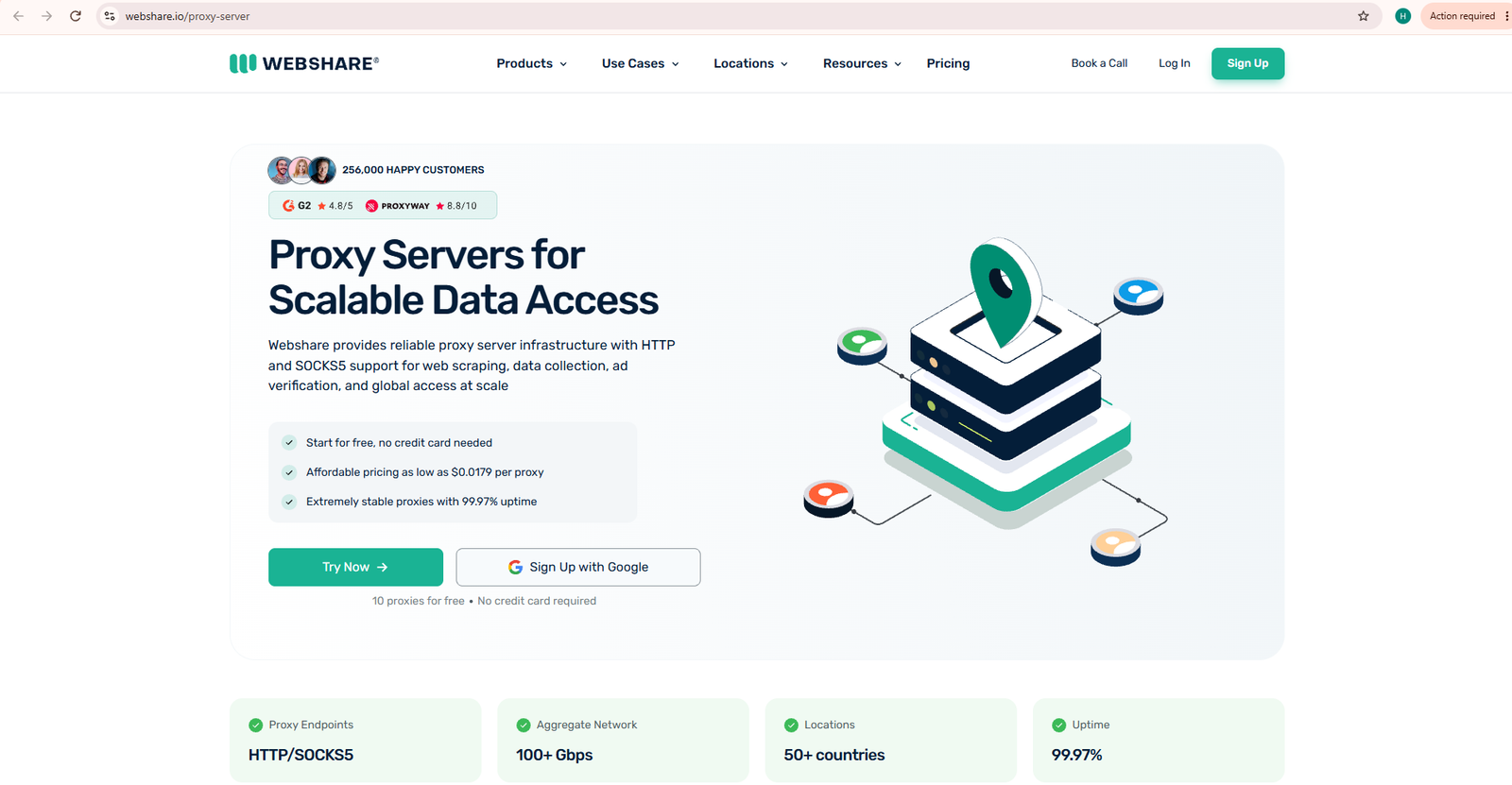This screenshot has height=785, width=1512.
Task: Click the happy customers avatar group
Action: coord(301,170)
